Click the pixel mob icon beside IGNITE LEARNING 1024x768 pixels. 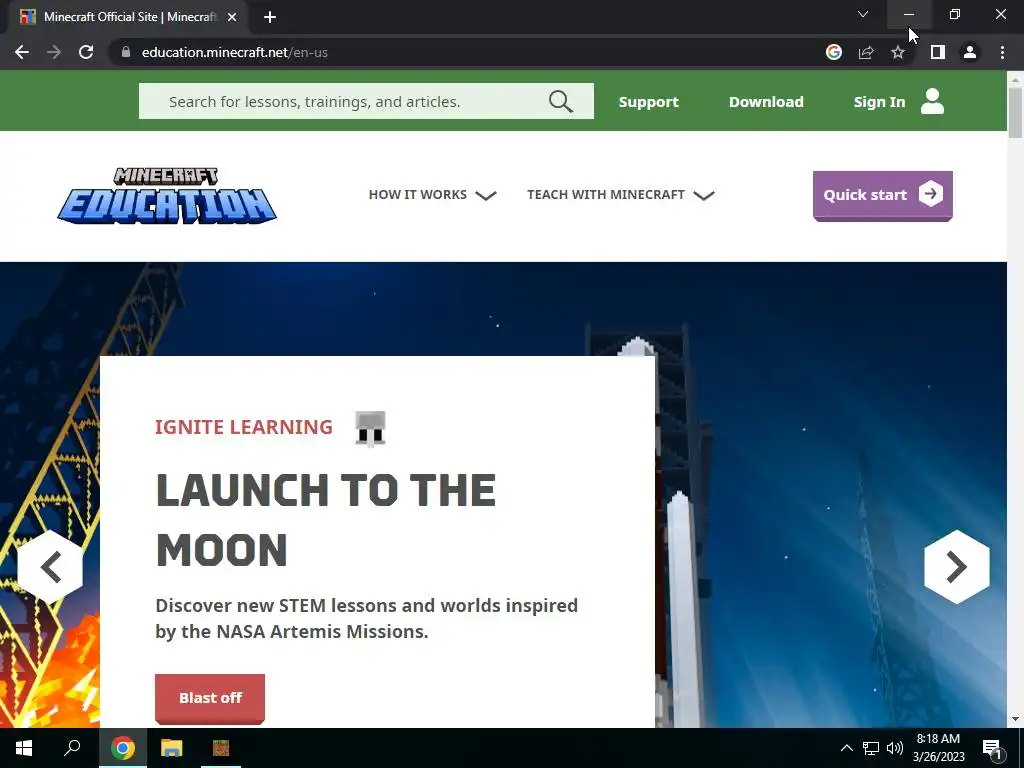point(370,428)
